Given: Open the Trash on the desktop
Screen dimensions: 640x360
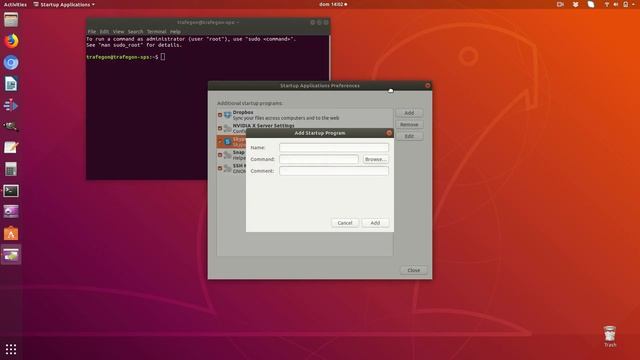Looking at the screenshot, I should [610, 336].
